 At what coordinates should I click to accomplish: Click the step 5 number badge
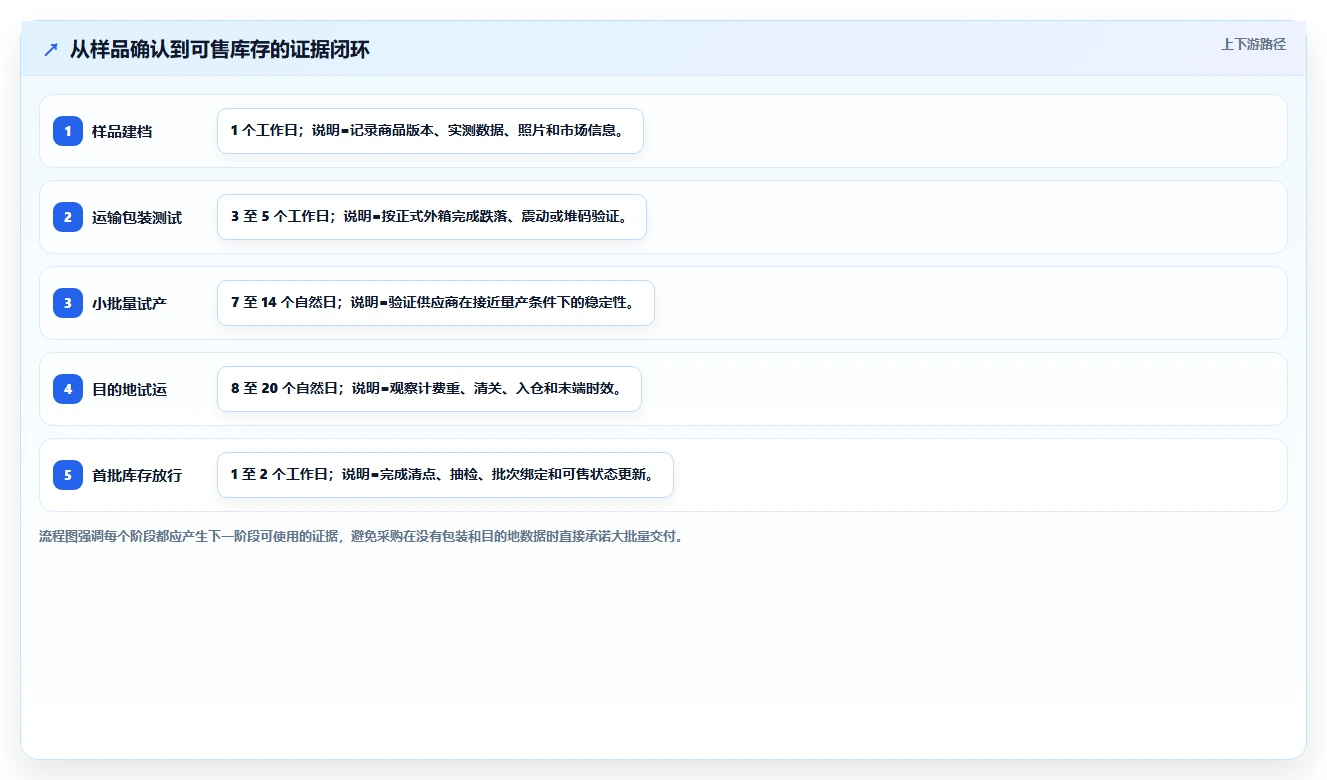(68, 475)
